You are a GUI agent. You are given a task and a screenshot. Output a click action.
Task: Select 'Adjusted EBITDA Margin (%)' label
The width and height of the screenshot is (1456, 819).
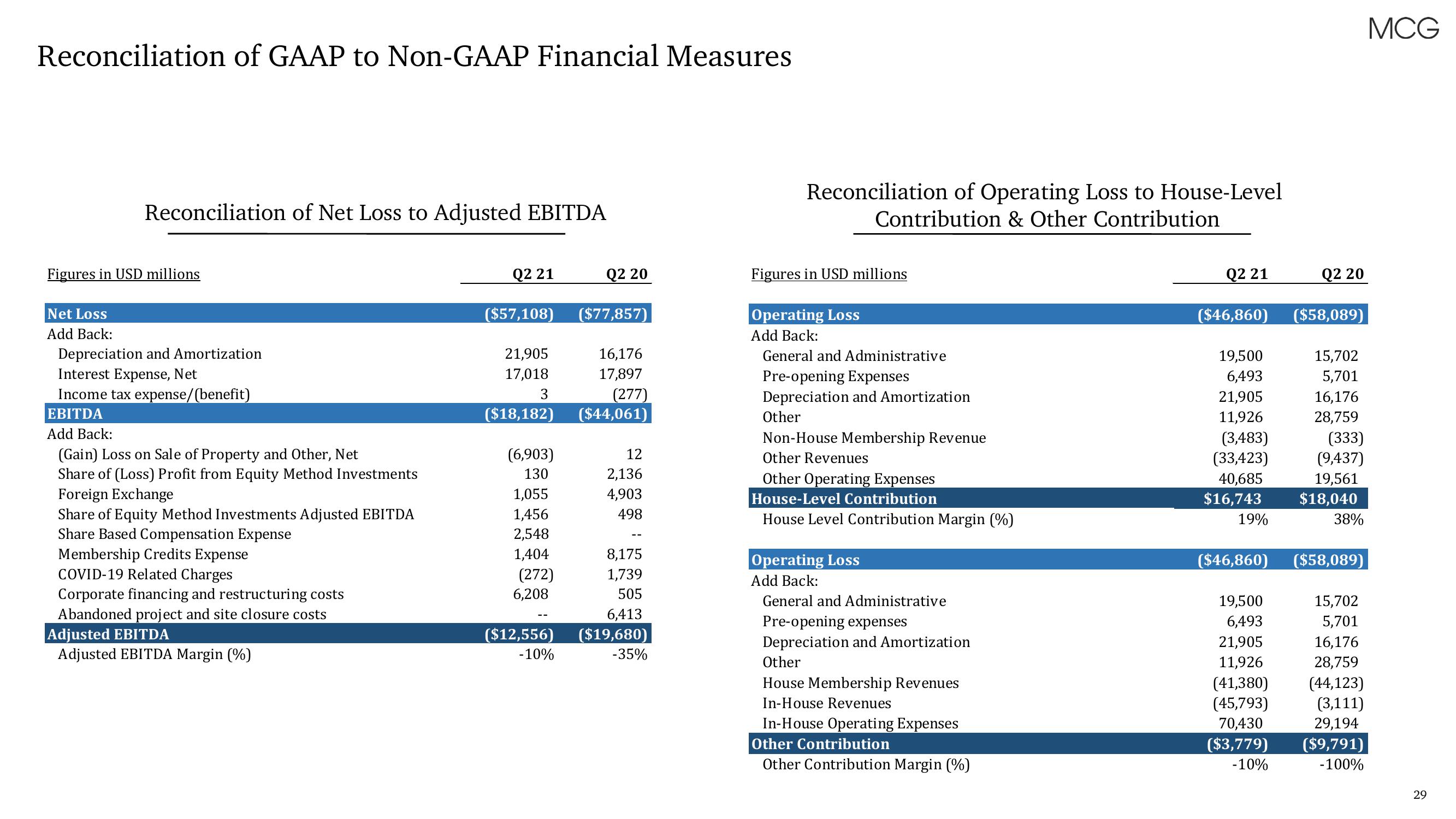coord(155,655)
